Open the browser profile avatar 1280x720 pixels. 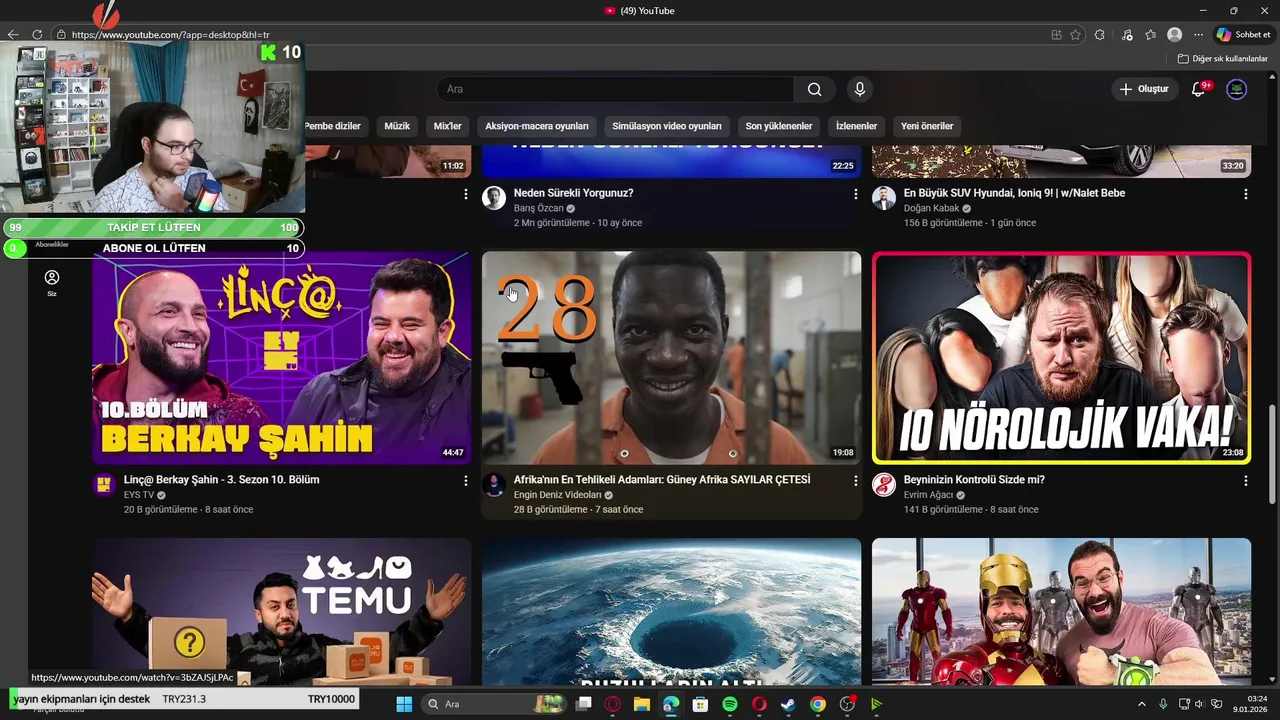tap(1174, 34)
